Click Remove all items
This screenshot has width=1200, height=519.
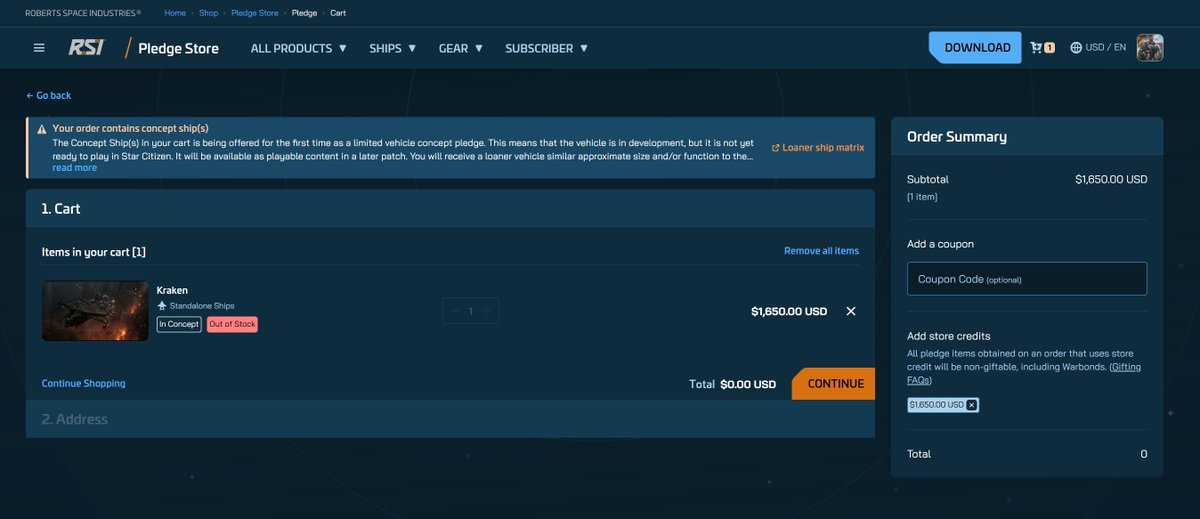pos(821,251)
